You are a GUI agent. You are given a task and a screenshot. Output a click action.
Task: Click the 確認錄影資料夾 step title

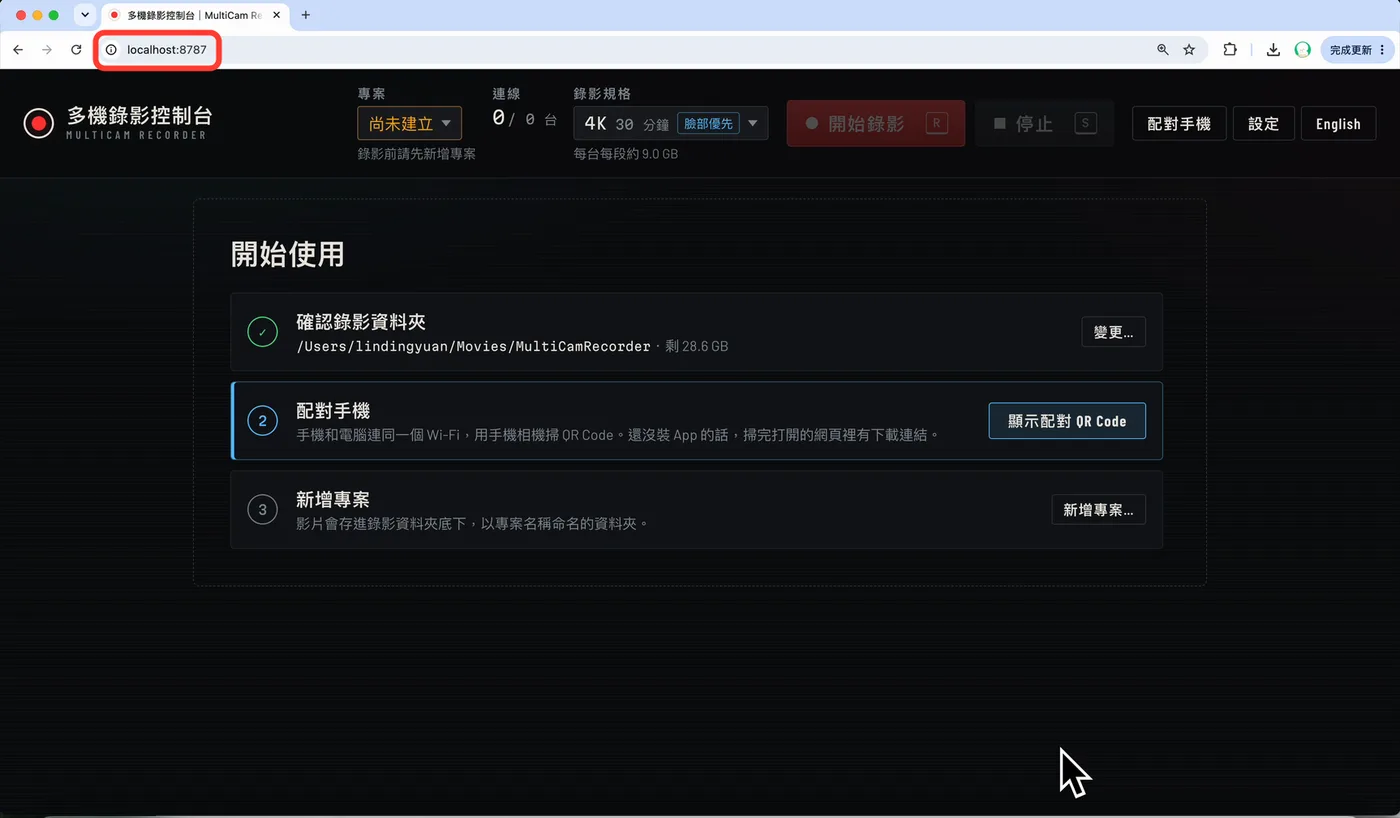[362, 322]
